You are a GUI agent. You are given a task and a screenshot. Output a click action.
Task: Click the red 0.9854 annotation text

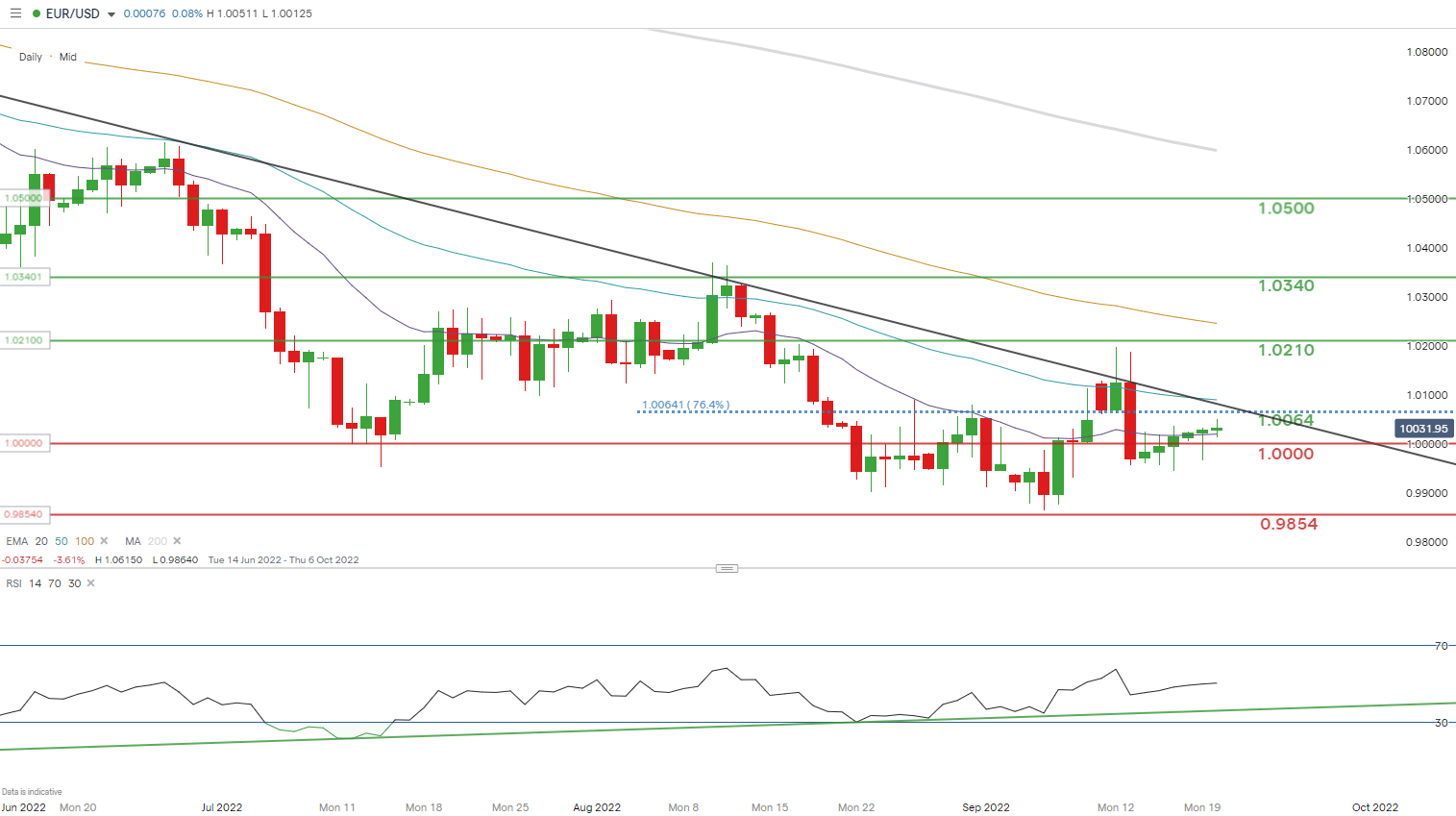1289,524
